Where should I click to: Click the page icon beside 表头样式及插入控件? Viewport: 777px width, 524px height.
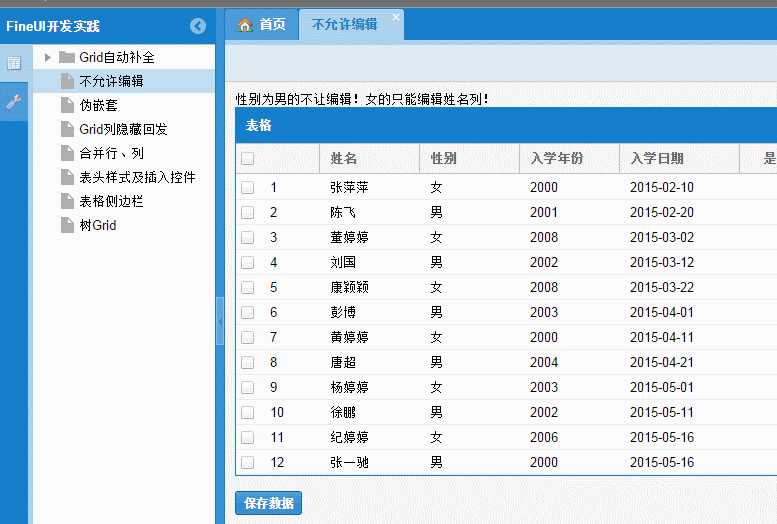point(67,177)
